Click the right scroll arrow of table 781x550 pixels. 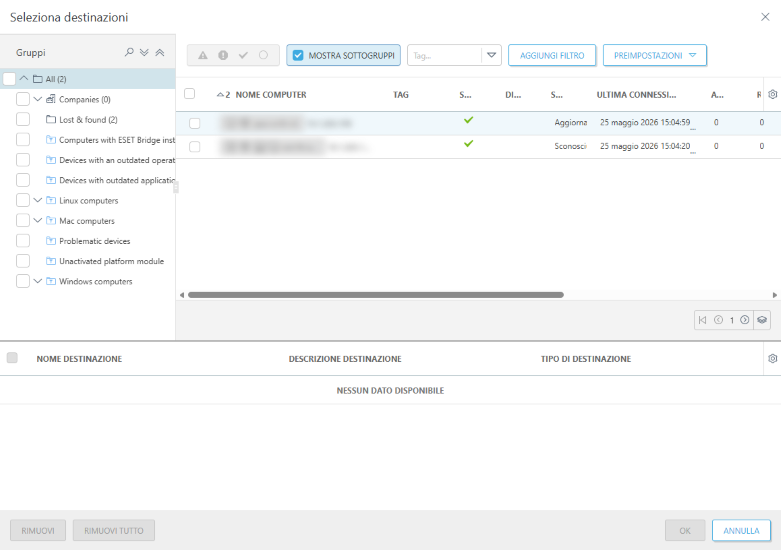click(x=775, y=295)
